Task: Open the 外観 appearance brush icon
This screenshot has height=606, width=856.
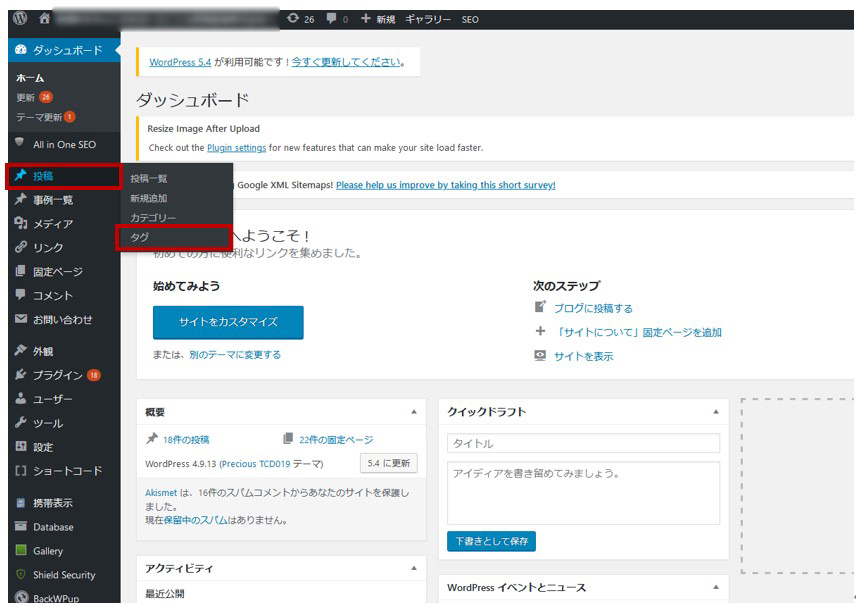Action: pyautogui.click(x=21, y=351)
